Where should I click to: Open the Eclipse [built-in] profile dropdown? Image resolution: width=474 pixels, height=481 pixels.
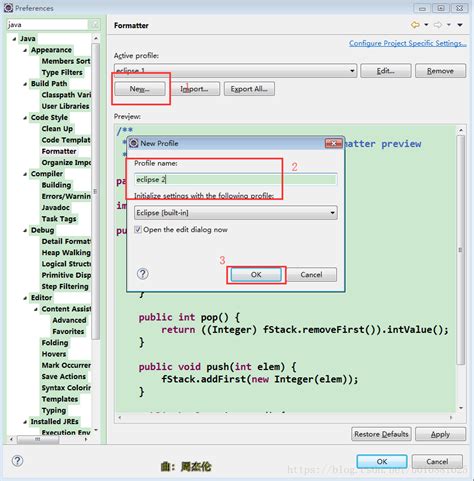pos(236,213)
